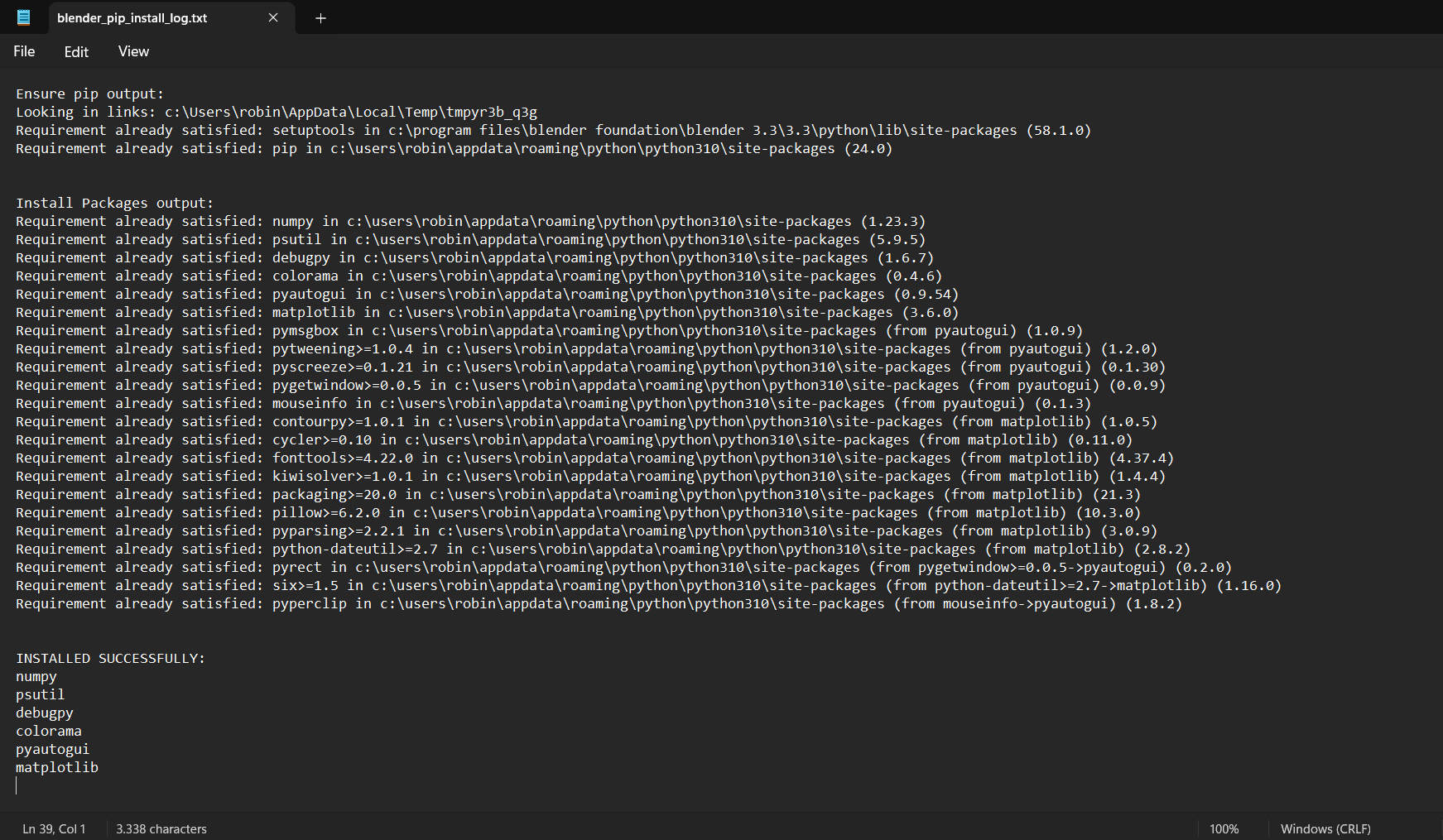
Task: Click 'numpy' in the installed list
Action: pos(36,676)
